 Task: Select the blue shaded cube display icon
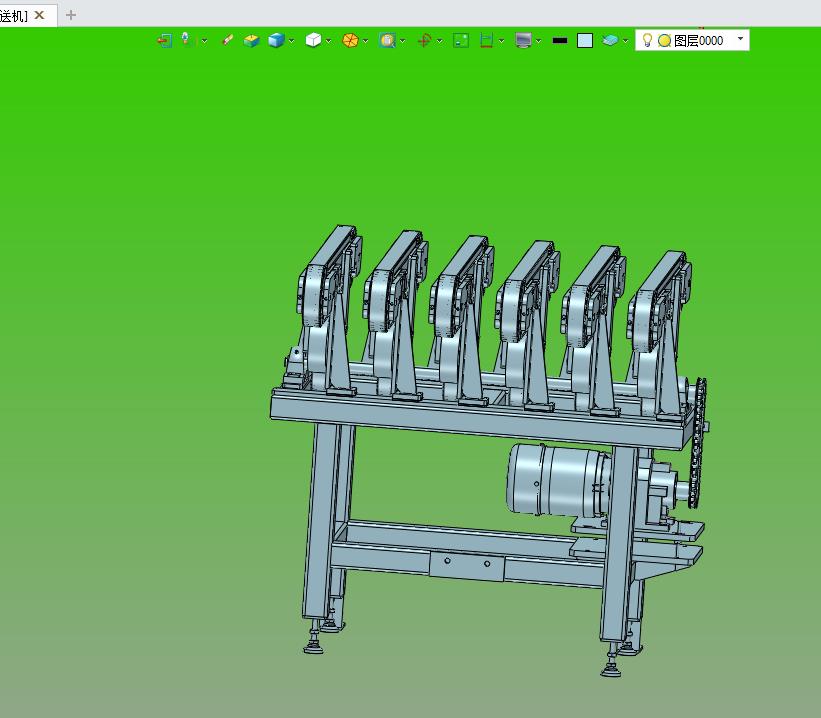(x=275, y=40)
